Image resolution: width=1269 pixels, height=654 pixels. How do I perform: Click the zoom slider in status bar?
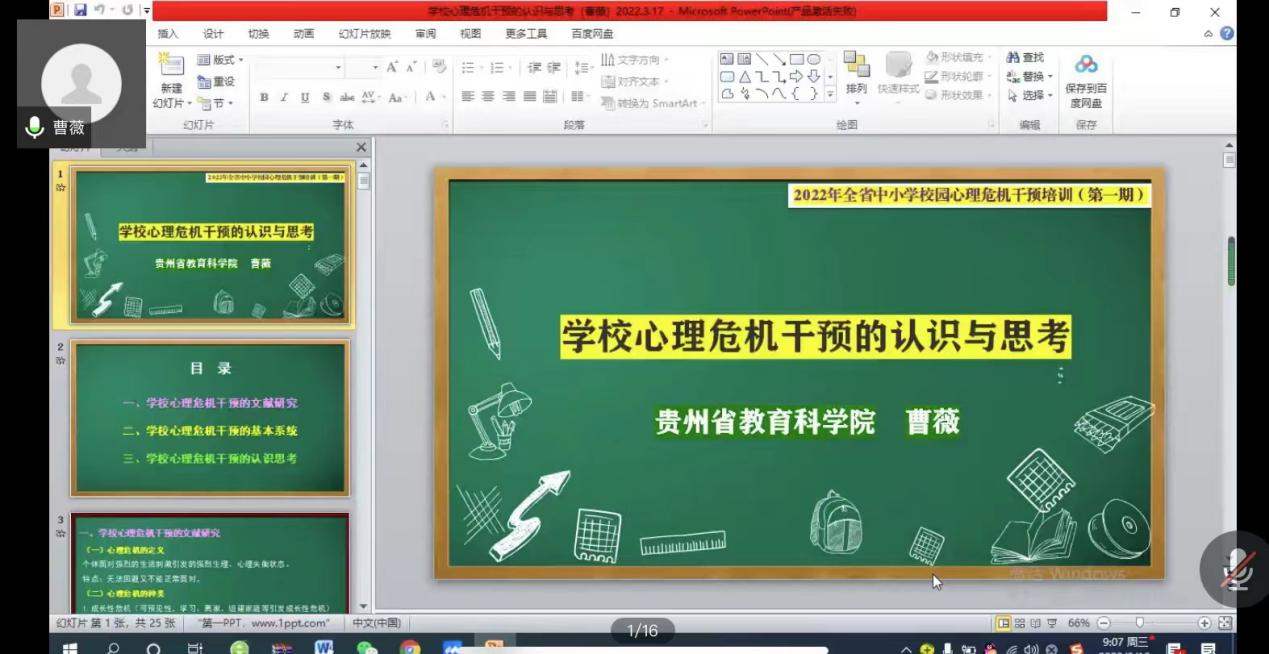(x=1139, y=623)
